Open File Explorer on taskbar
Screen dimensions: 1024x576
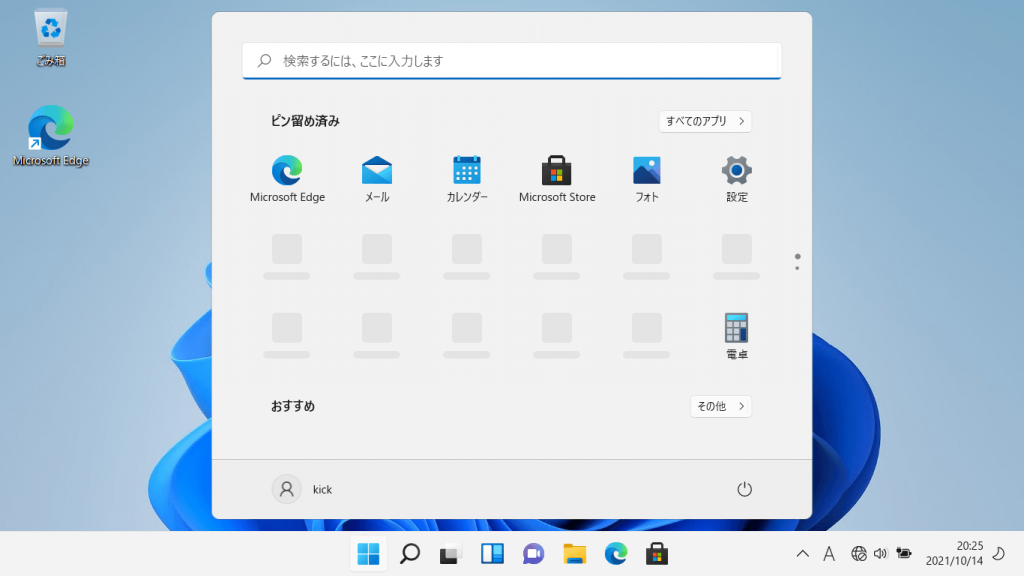point(574,554)
